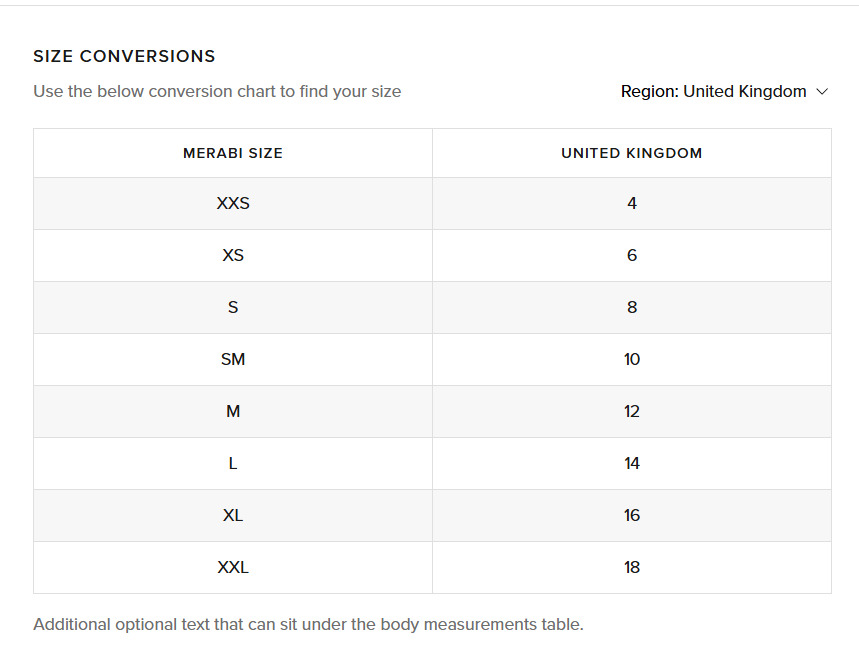
Task: Click UK size 10 cell
Action: 632,359
